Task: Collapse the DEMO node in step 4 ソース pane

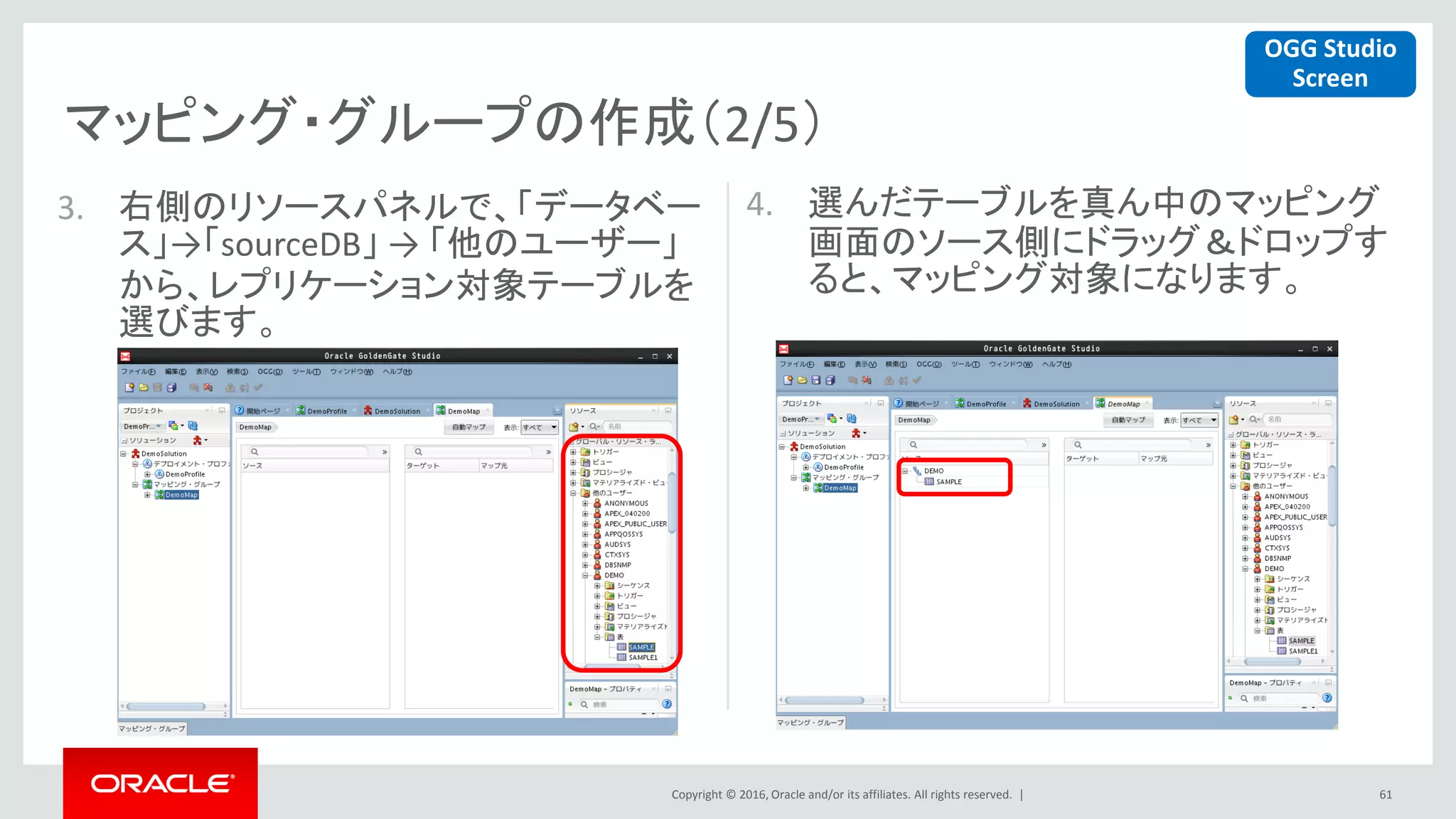Action: (x=905, y=471)
